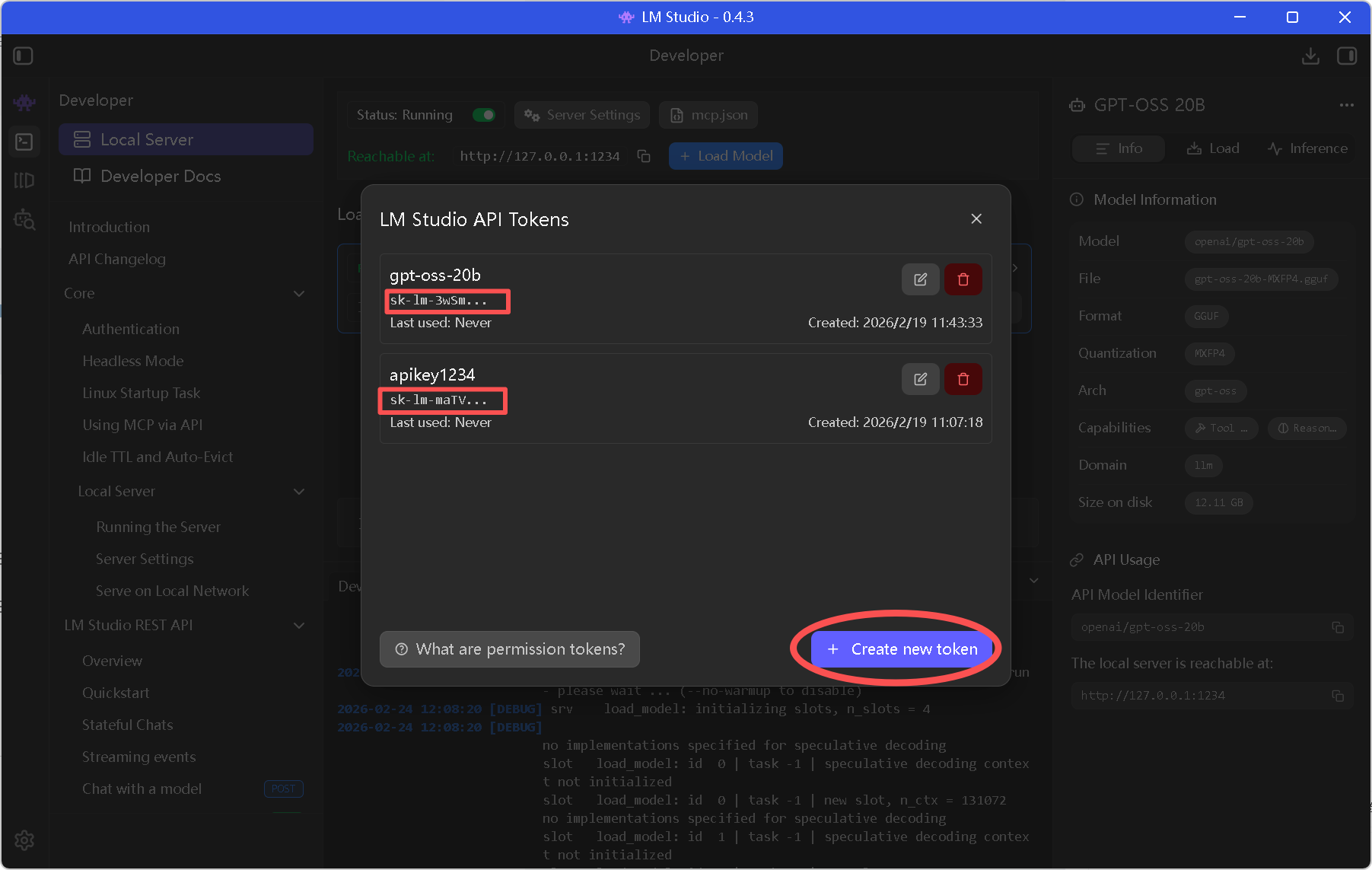Click the MXFP4 quantization chip

point(1210,354)
